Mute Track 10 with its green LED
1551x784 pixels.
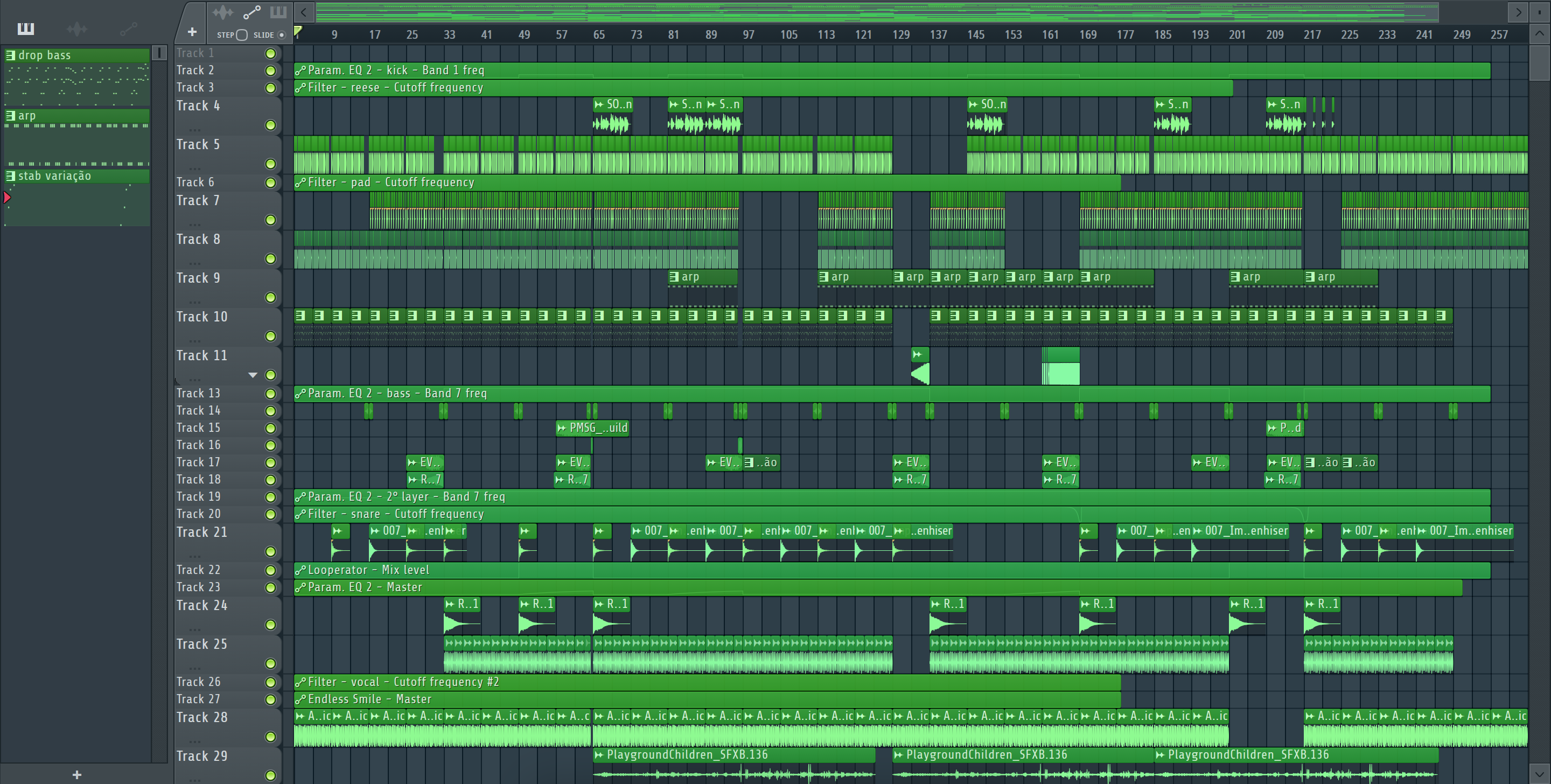tap(271, 336)
